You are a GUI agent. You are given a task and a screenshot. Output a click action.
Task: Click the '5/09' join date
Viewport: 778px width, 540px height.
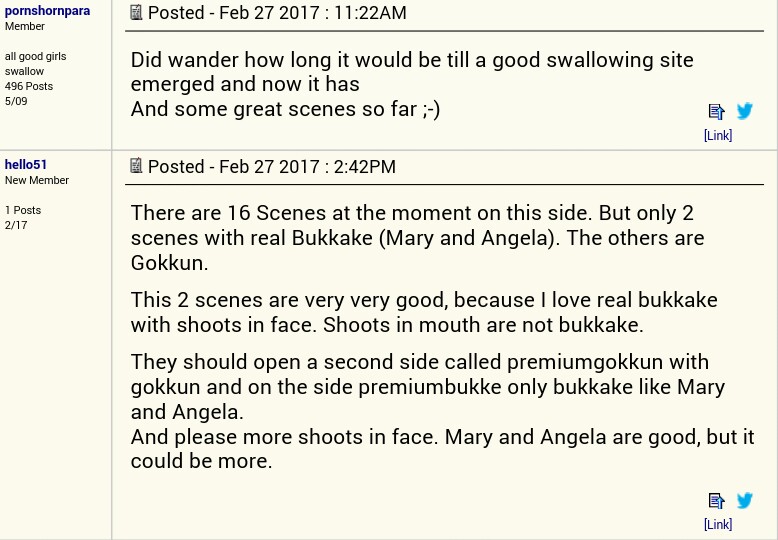point(16,101)
